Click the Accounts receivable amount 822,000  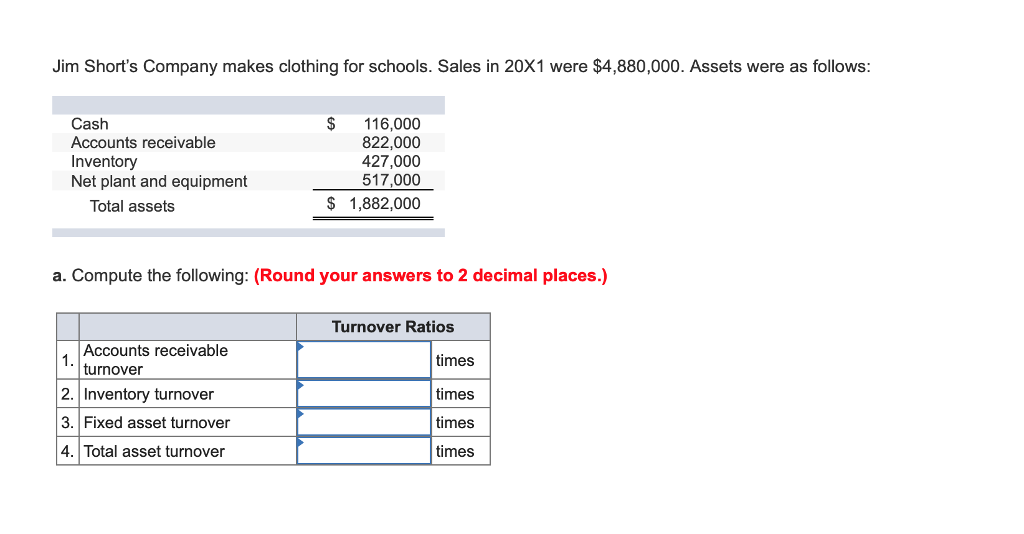tap(391, 142)
